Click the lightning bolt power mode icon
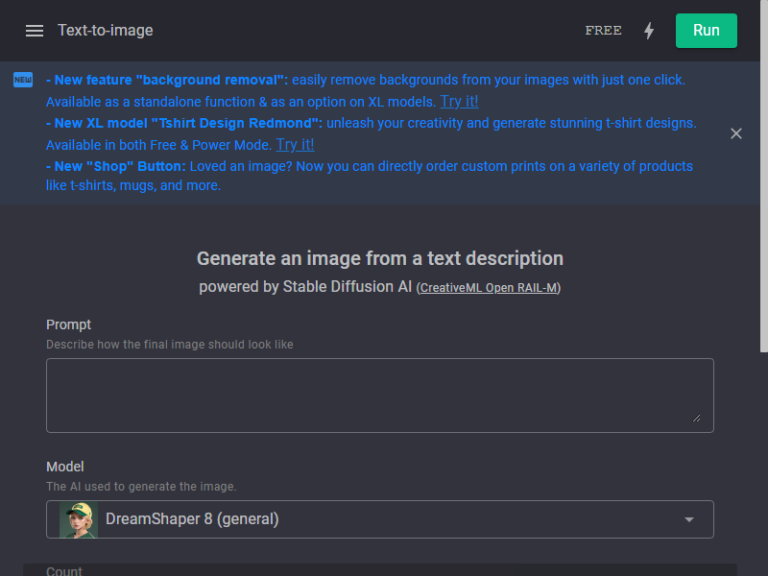 pyautogui.click(x=649, y=31)
